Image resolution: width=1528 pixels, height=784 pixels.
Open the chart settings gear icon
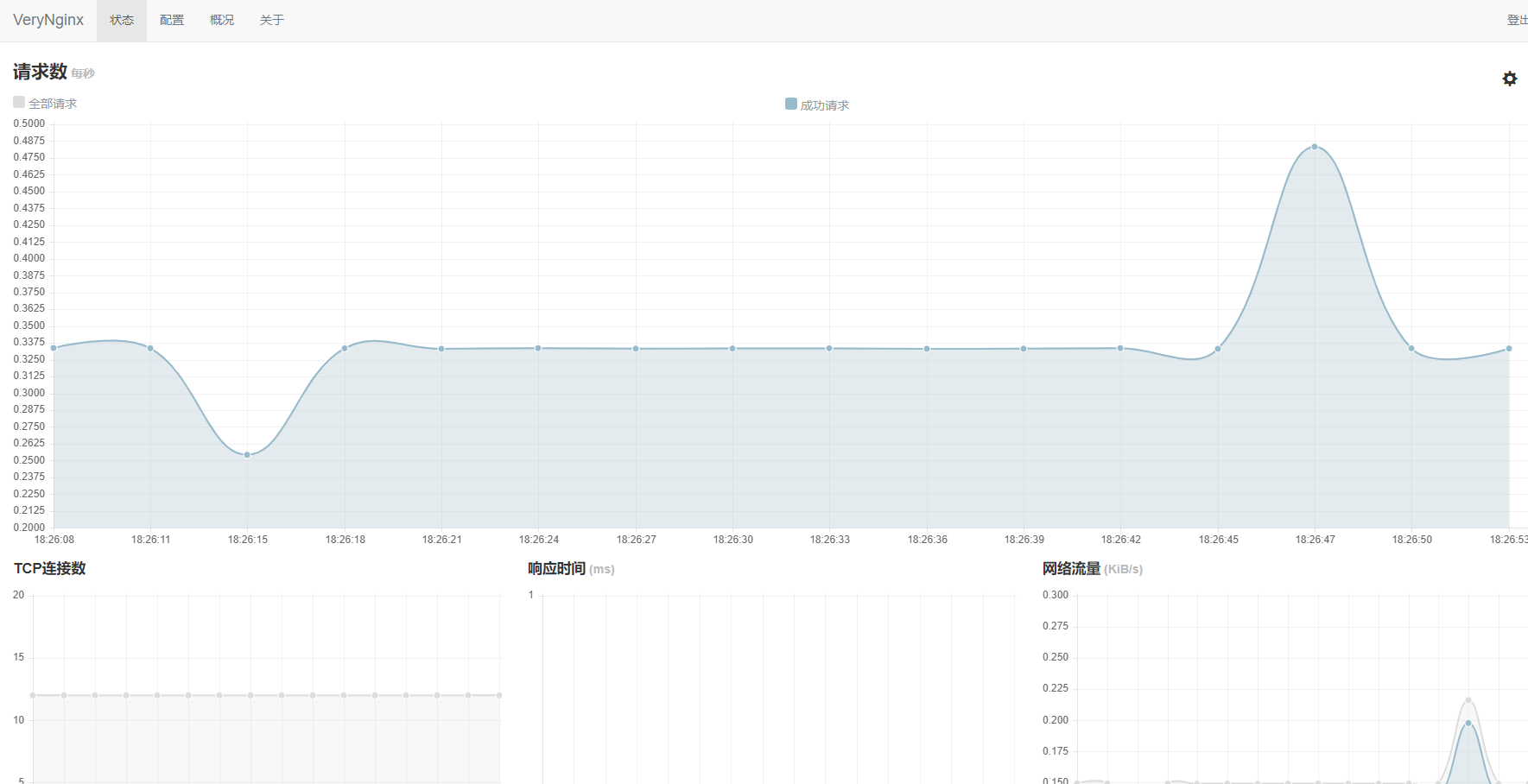pos(1509,79)
